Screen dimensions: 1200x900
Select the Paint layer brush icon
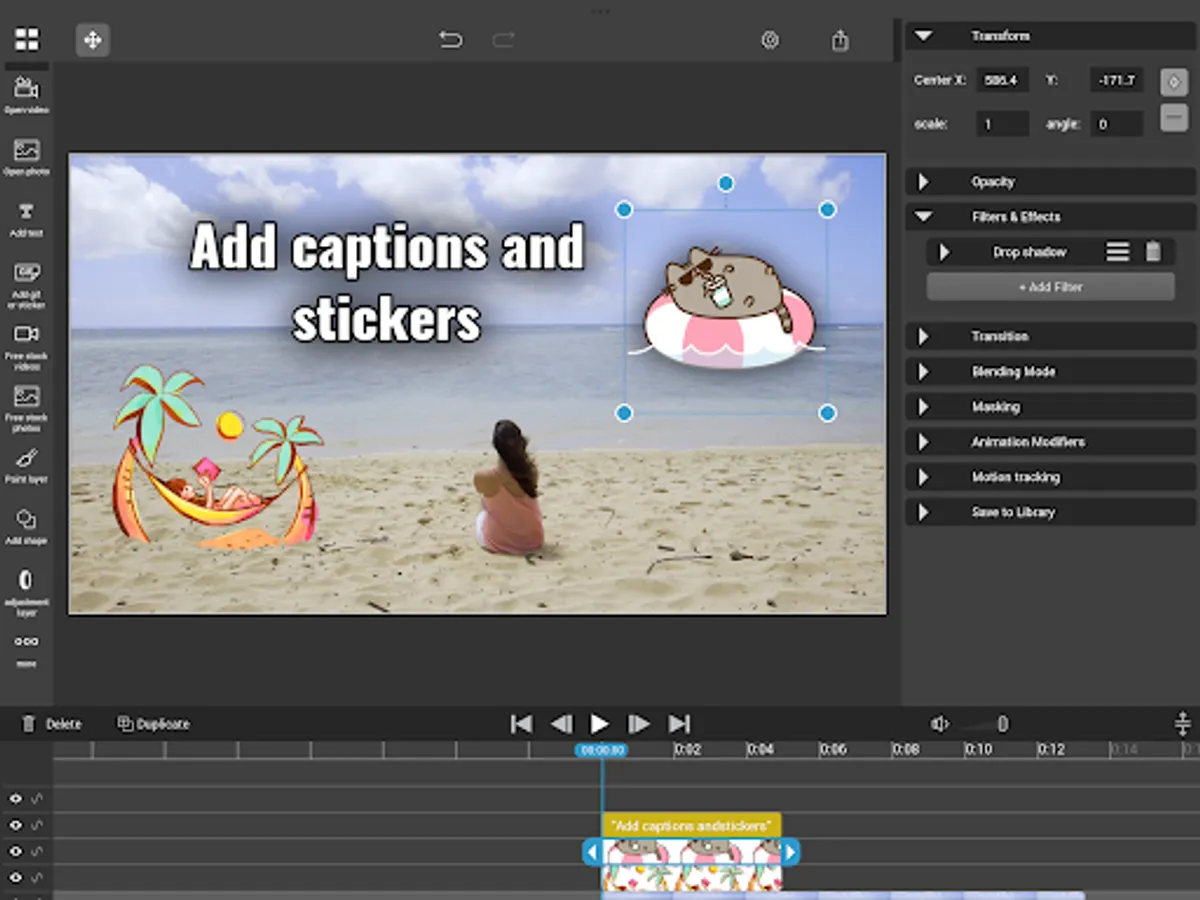coord(26,460)
